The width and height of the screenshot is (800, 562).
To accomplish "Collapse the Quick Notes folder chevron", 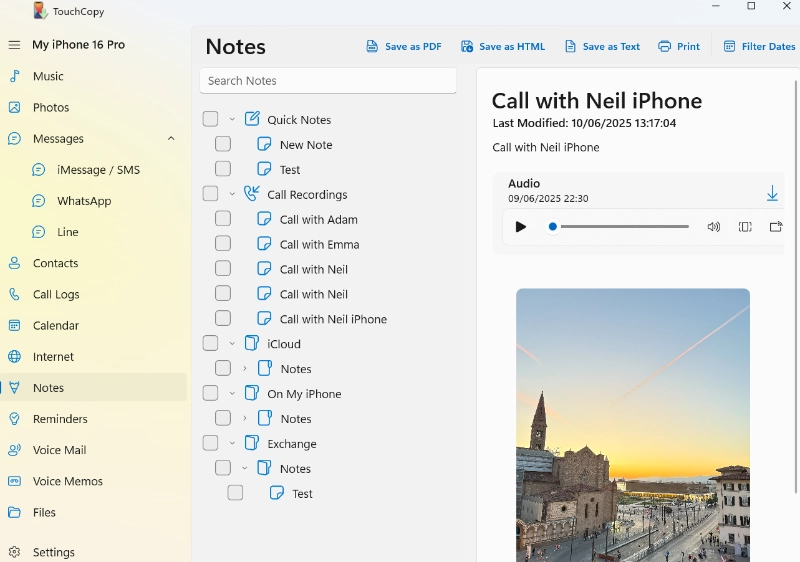I will 232,119.
